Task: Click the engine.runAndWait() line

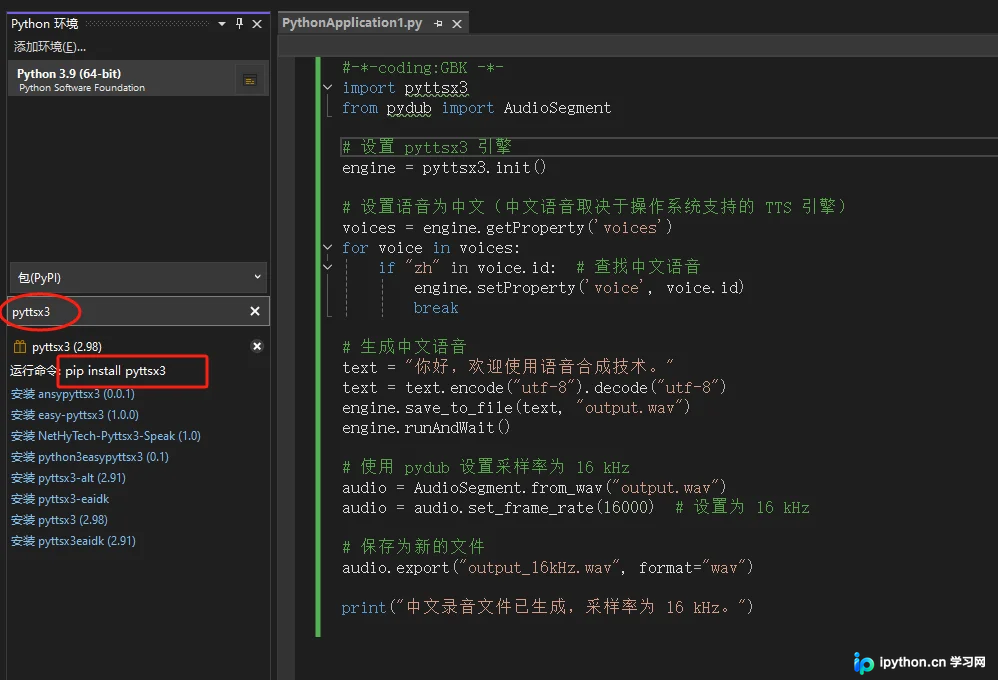Action: tap(426, 428)
